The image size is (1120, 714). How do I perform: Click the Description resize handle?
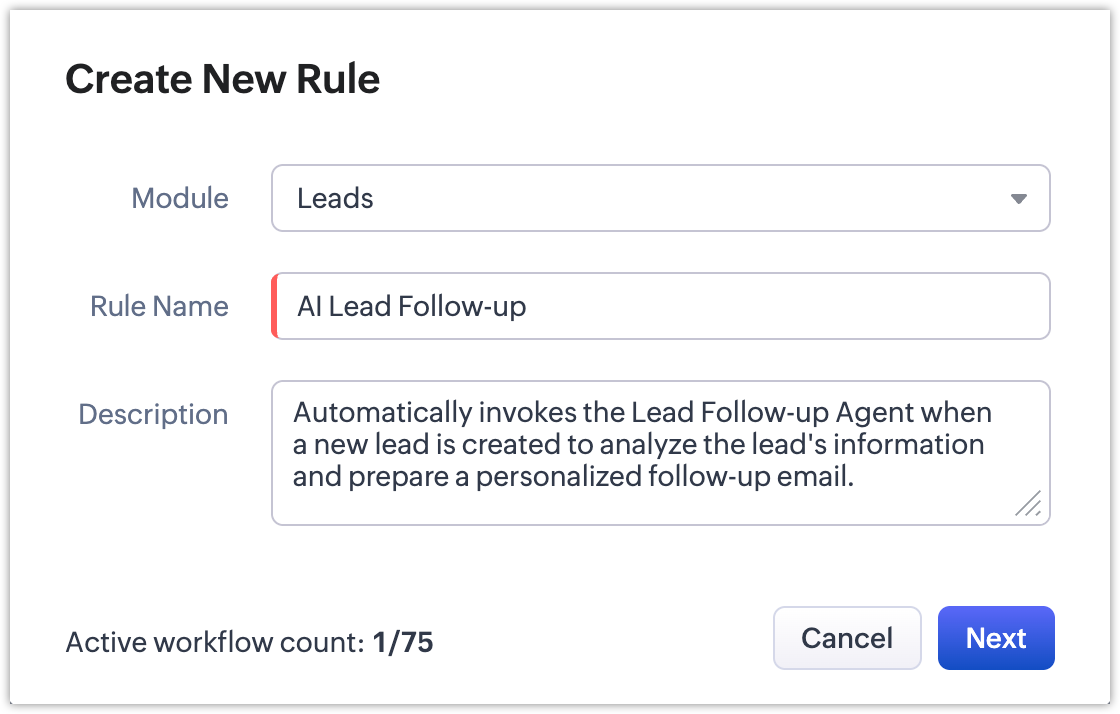[x=1029, y=503]
